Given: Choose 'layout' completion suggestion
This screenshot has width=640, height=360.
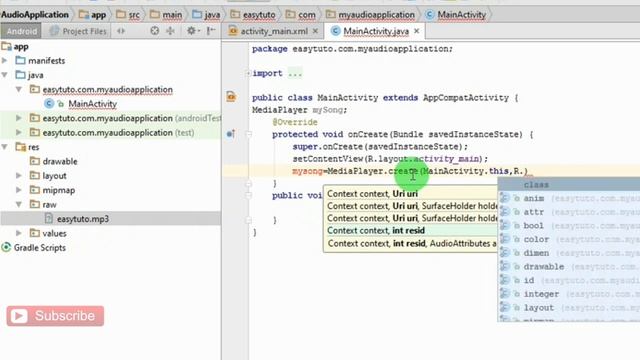Looking at the screenshot, I should click(x=569, y=308).
